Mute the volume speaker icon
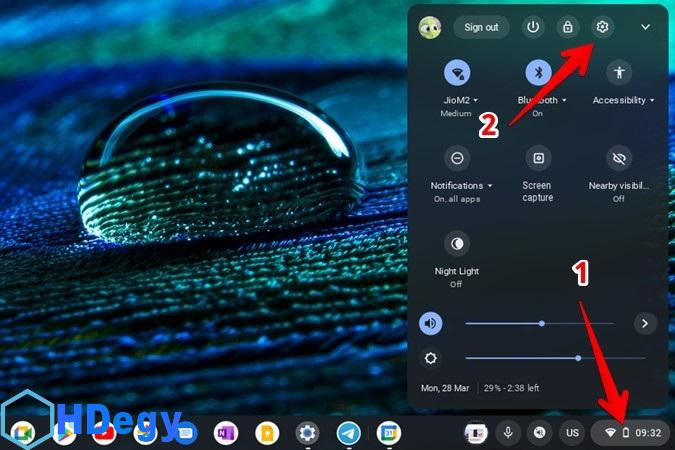Image resolution: width=675 pixels, height=450 pixels. 431,323
